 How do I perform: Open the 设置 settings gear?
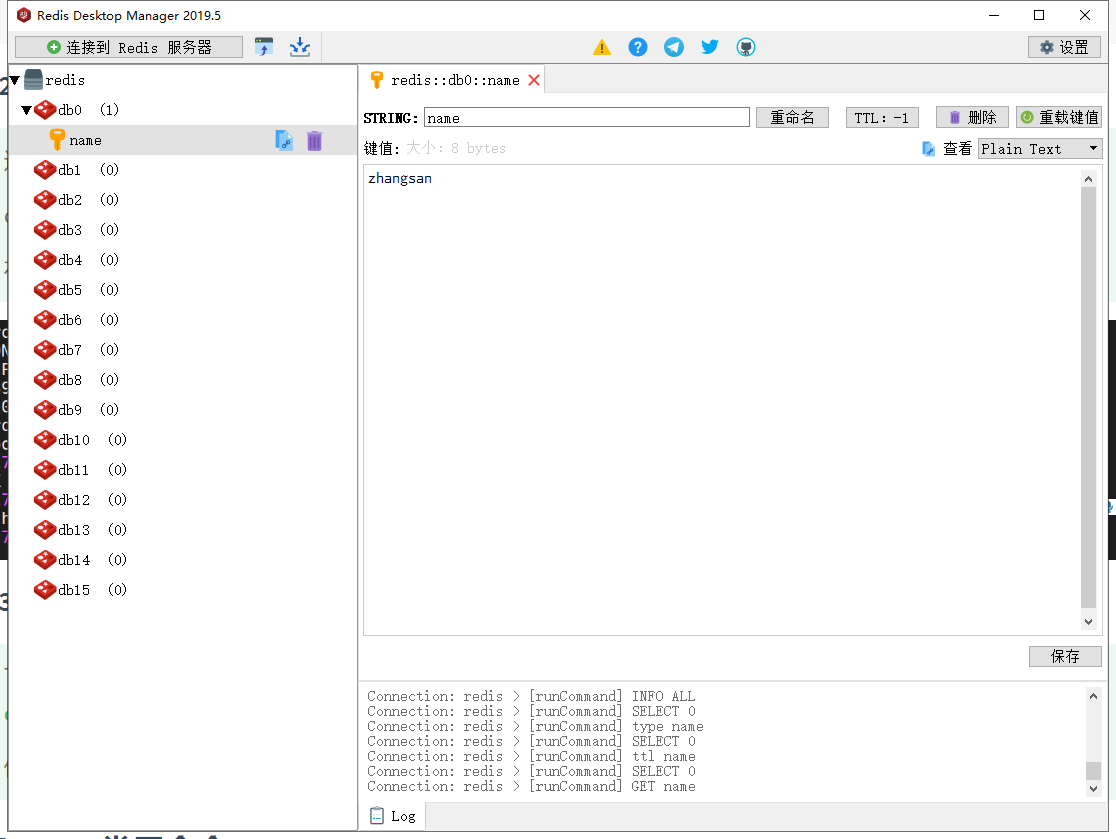click(1063, 46)
